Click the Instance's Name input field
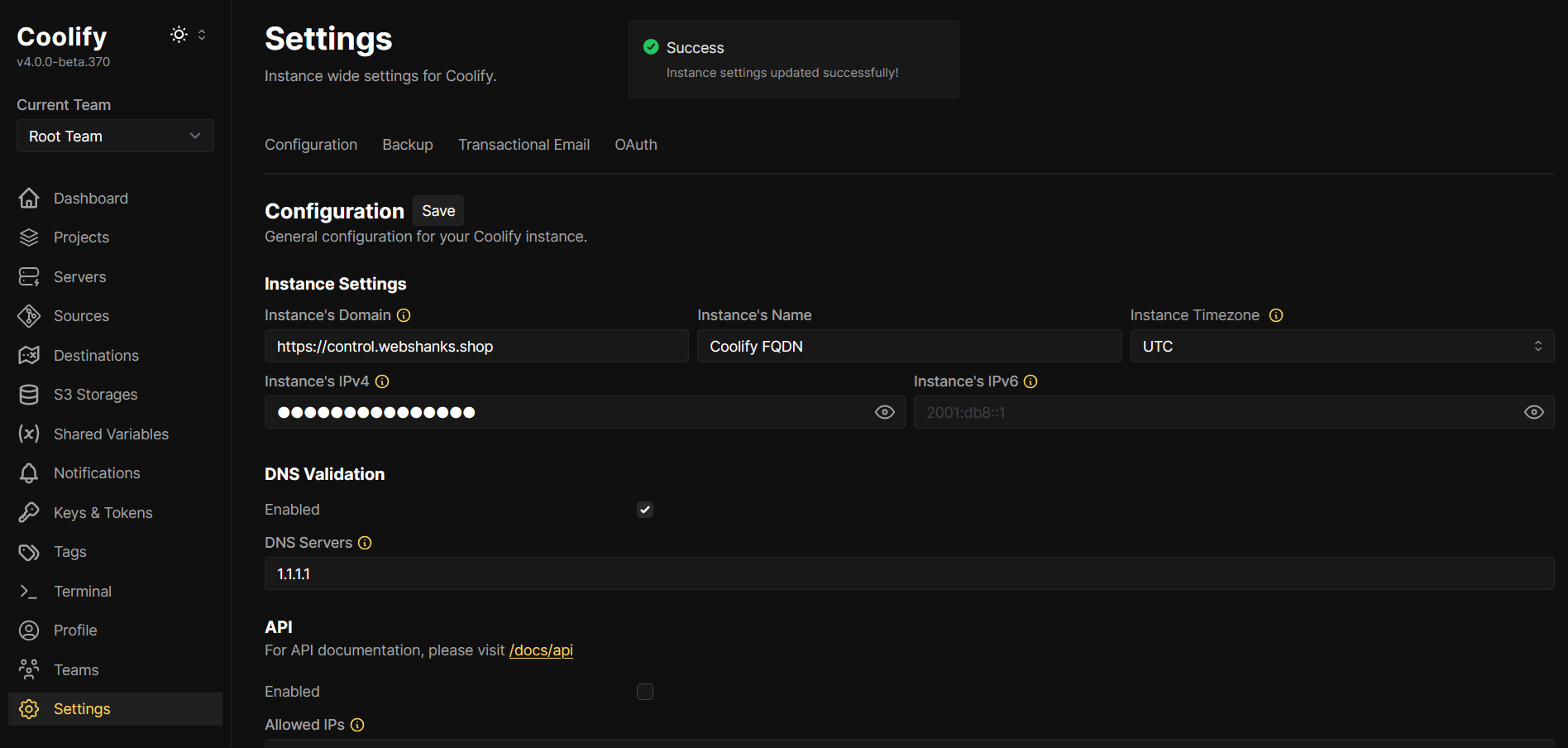This screenshot has height=748, width=1568. tap(910, 346)
